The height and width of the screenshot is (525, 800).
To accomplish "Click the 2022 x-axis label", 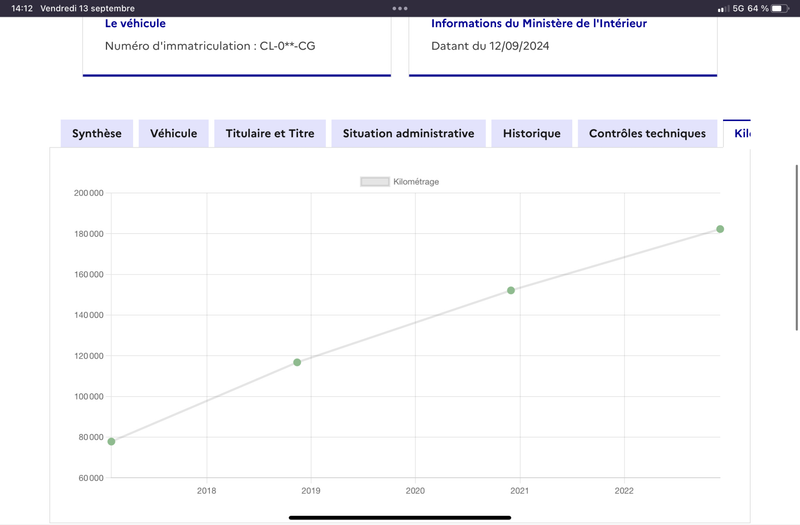I will pos(624,491).
